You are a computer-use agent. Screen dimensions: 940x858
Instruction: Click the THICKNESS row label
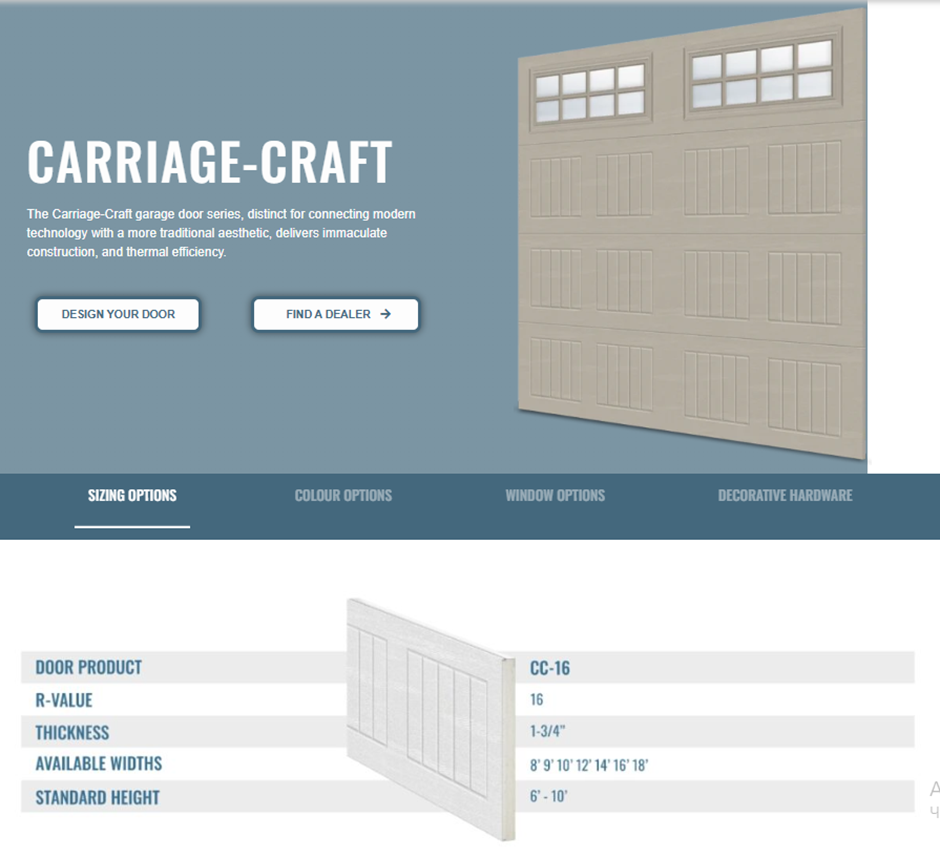click(x=73, y=733)
